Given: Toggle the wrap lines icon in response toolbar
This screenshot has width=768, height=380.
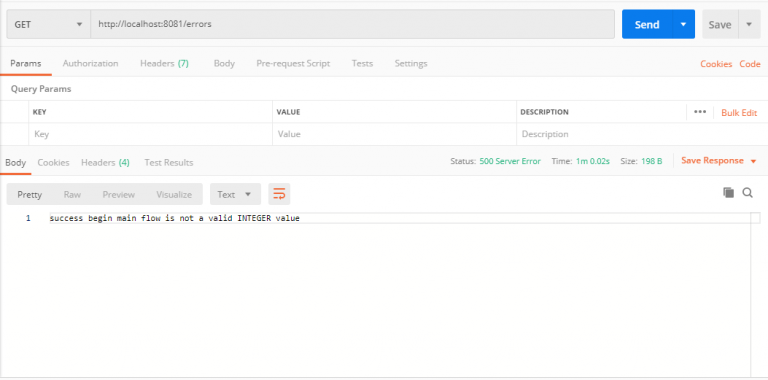Looking at the screenshot, I should (x=279, y=194).
